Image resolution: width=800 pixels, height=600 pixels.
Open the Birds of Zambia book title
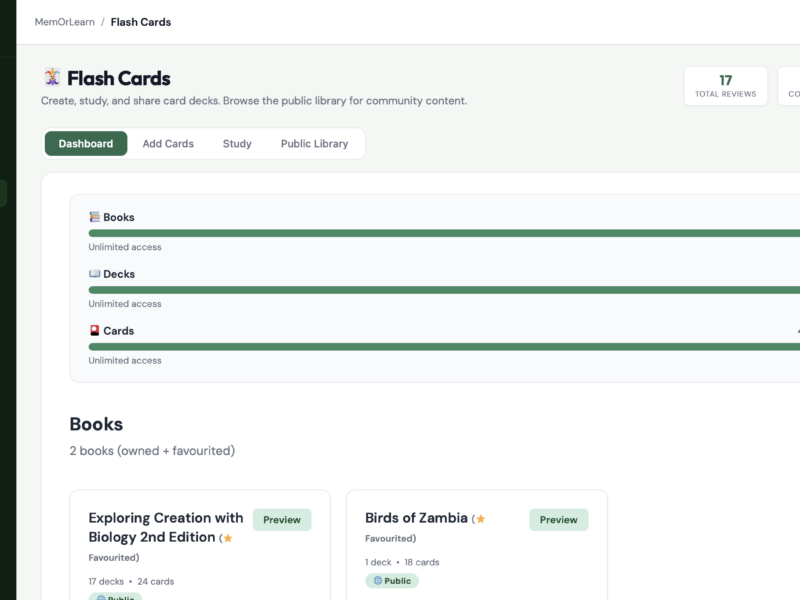click(416, 518)
